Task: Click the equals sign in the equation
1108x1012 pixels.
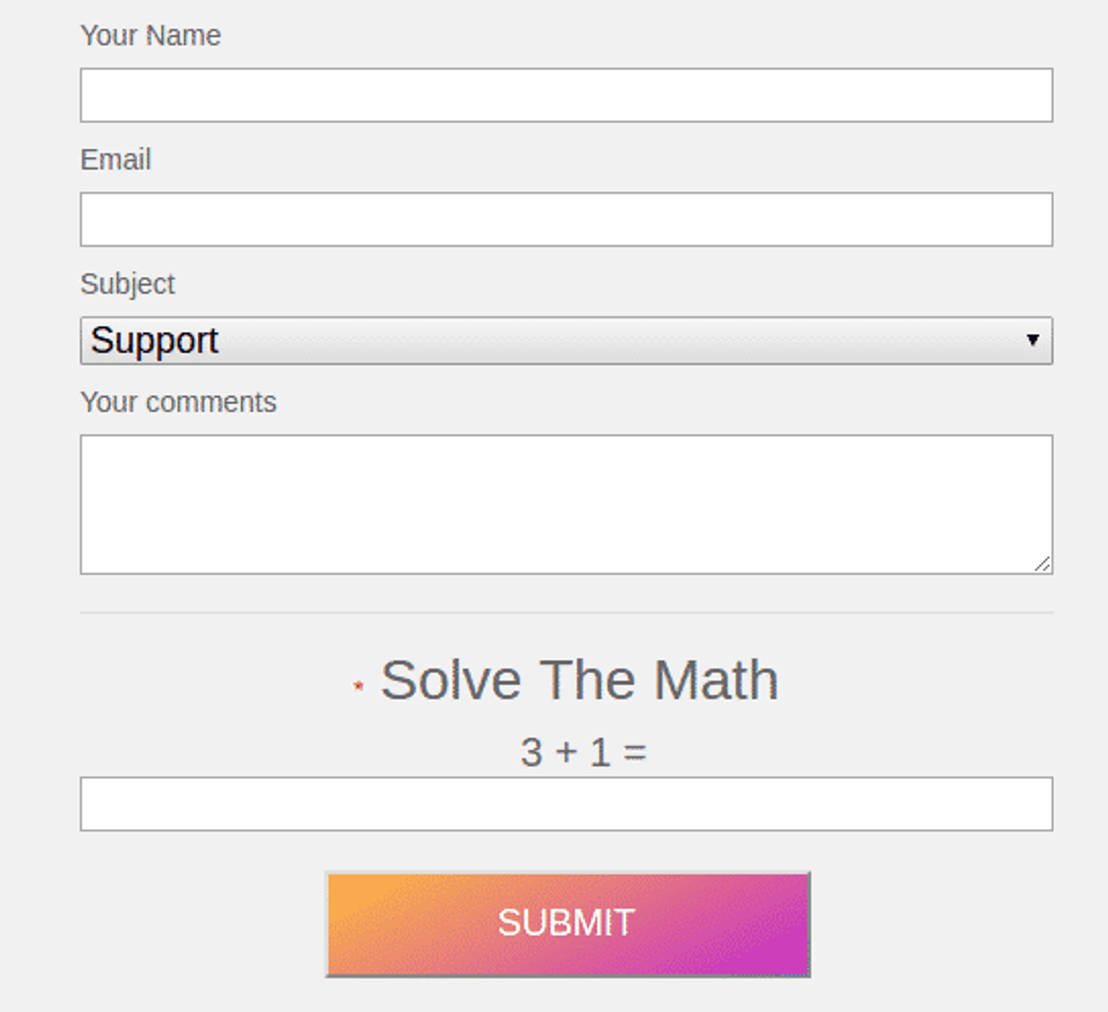Action: [x=635, y=752]
